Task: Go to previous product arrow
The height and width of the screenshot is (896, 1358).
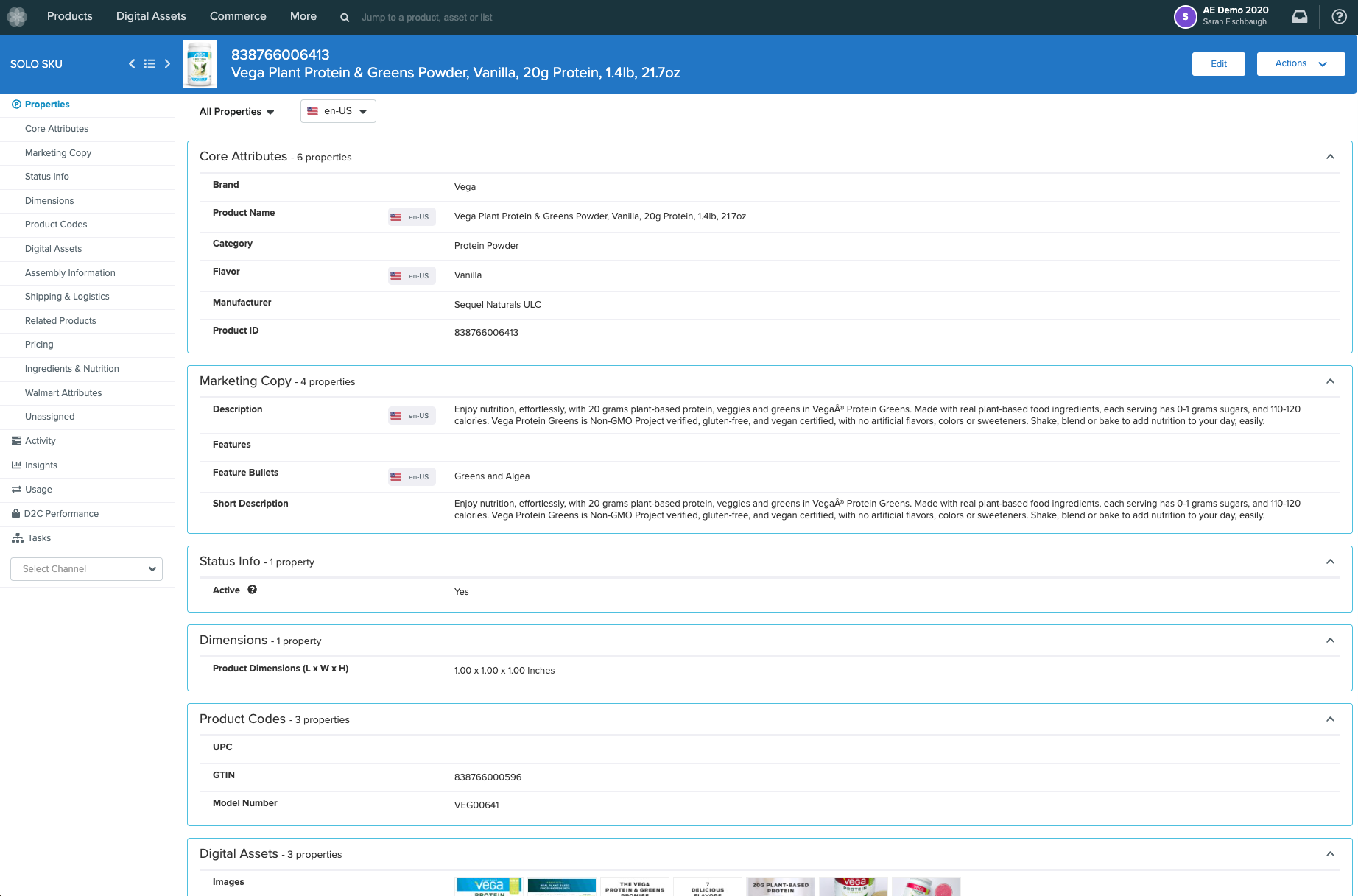Action: [132, 64]
